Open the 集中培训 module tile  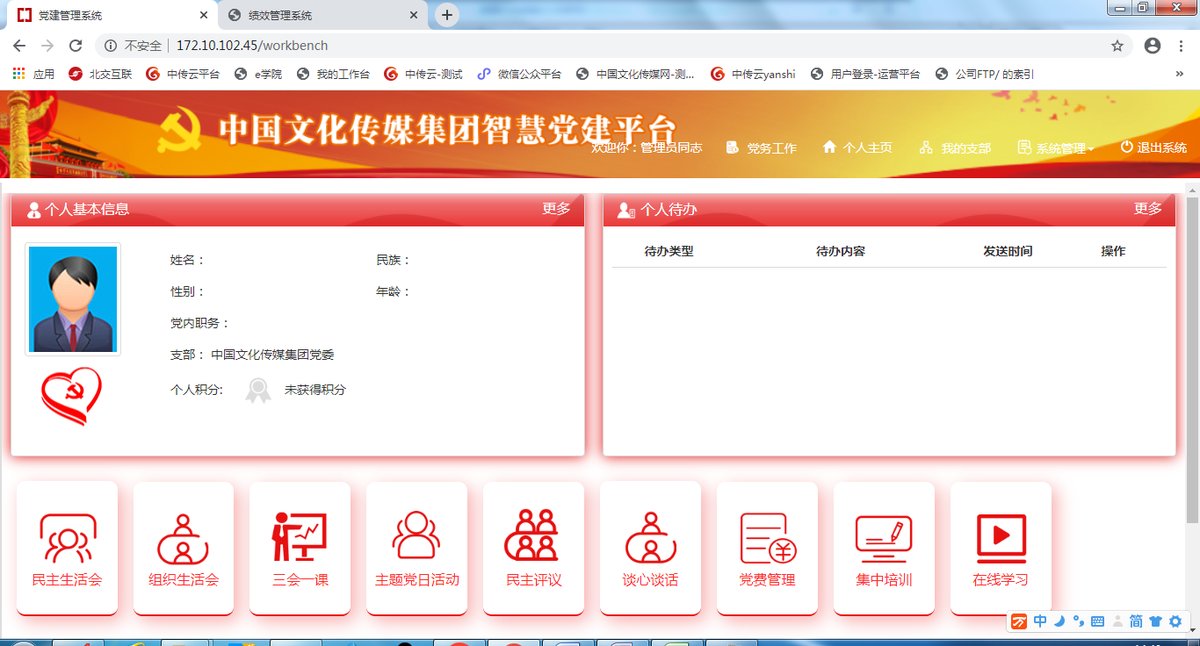(x=884, y=547)
